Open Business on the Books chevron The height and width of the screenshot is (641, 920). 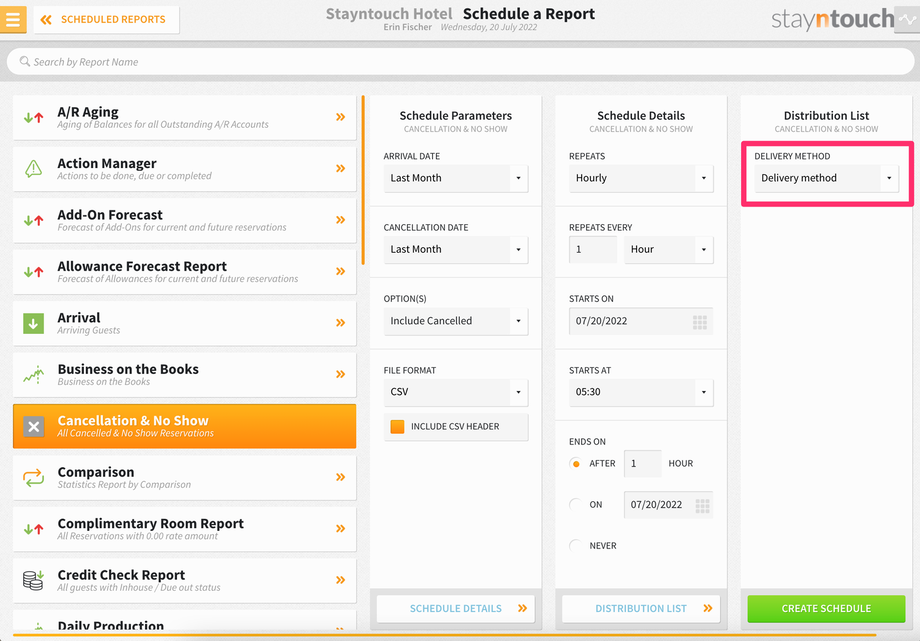(340, 374)
